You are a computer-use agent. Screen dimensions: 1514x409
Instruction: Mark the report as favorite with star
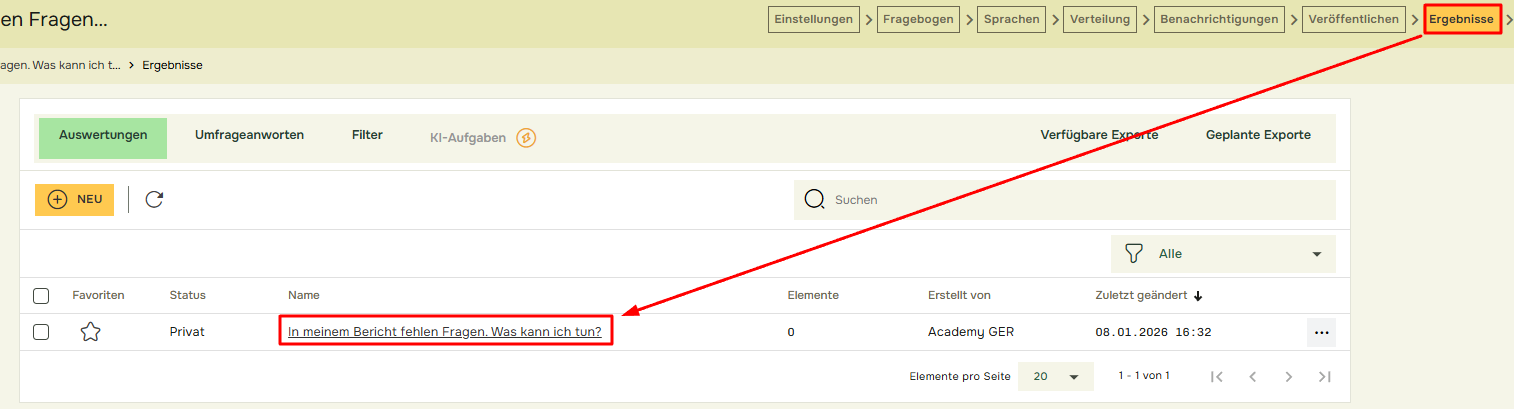pos(90,332)
